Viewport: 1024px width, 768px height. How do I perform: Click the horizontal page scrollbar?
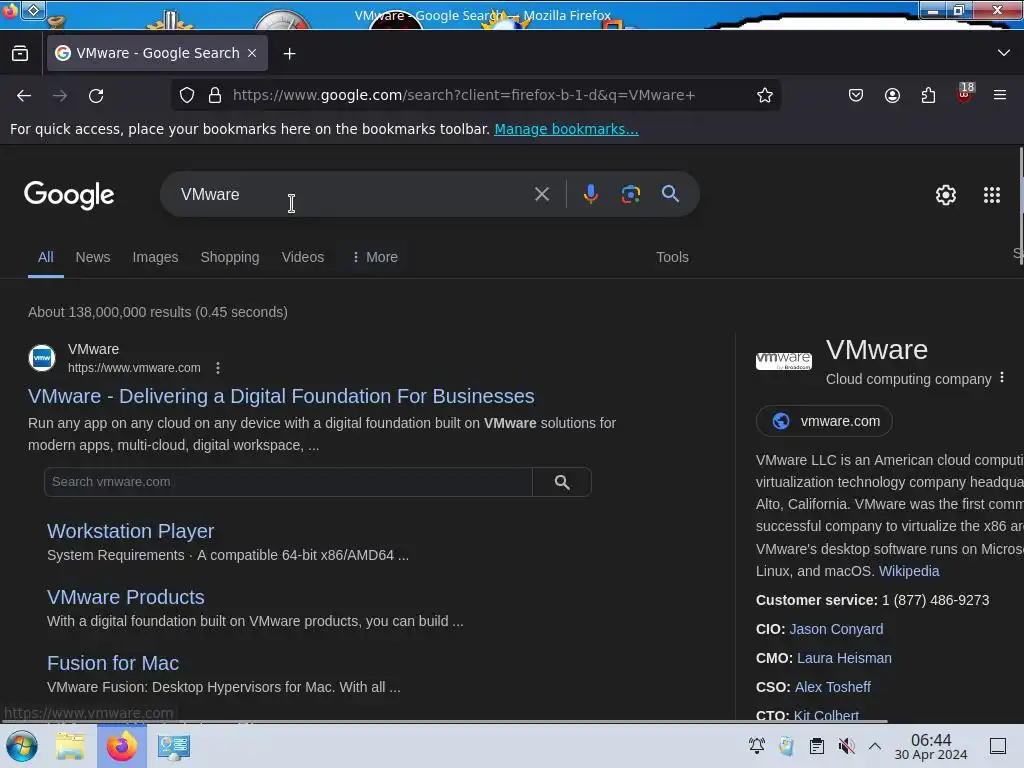(444, 722)
